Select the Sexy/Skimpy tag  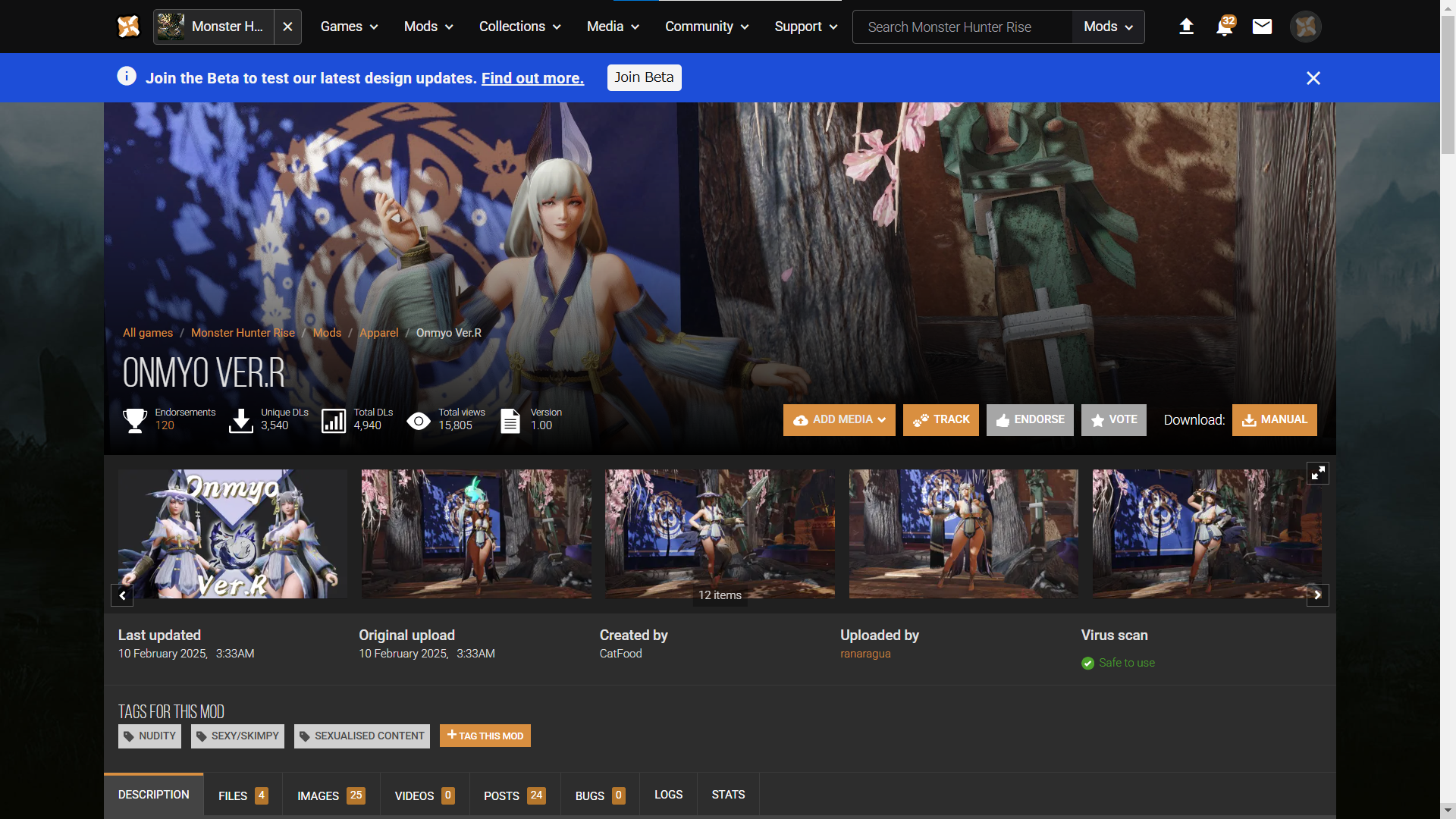(237, 736)
